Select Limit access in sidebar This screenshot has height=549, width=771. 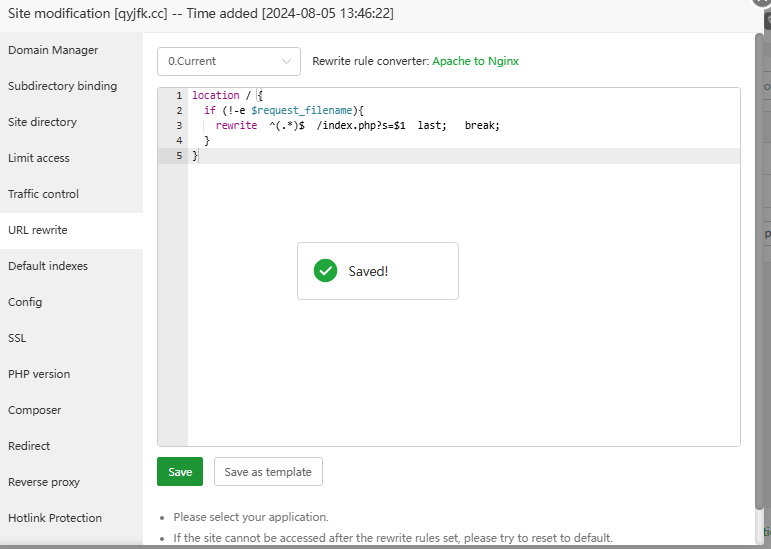(39, 158)
